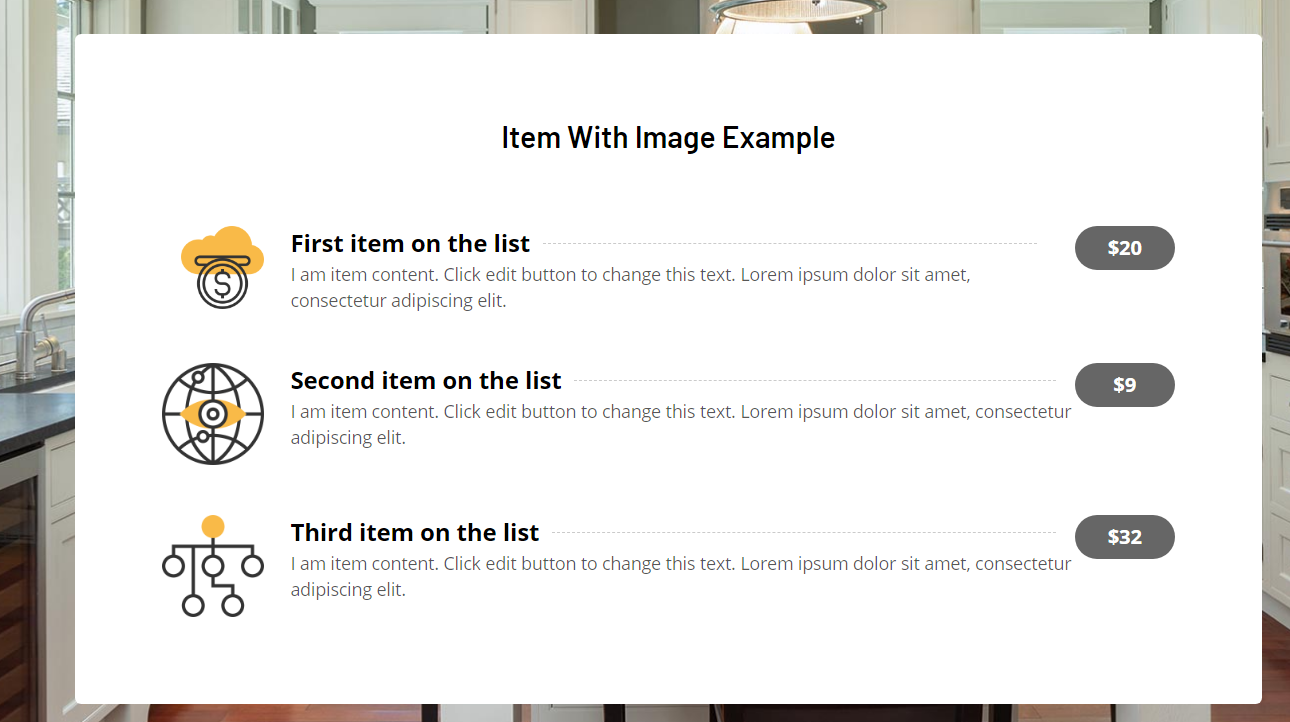This screenshot has width=1290, height=722.
Task: Click the wooden floor in the background photo
Action: click(x=1276, y=660)
